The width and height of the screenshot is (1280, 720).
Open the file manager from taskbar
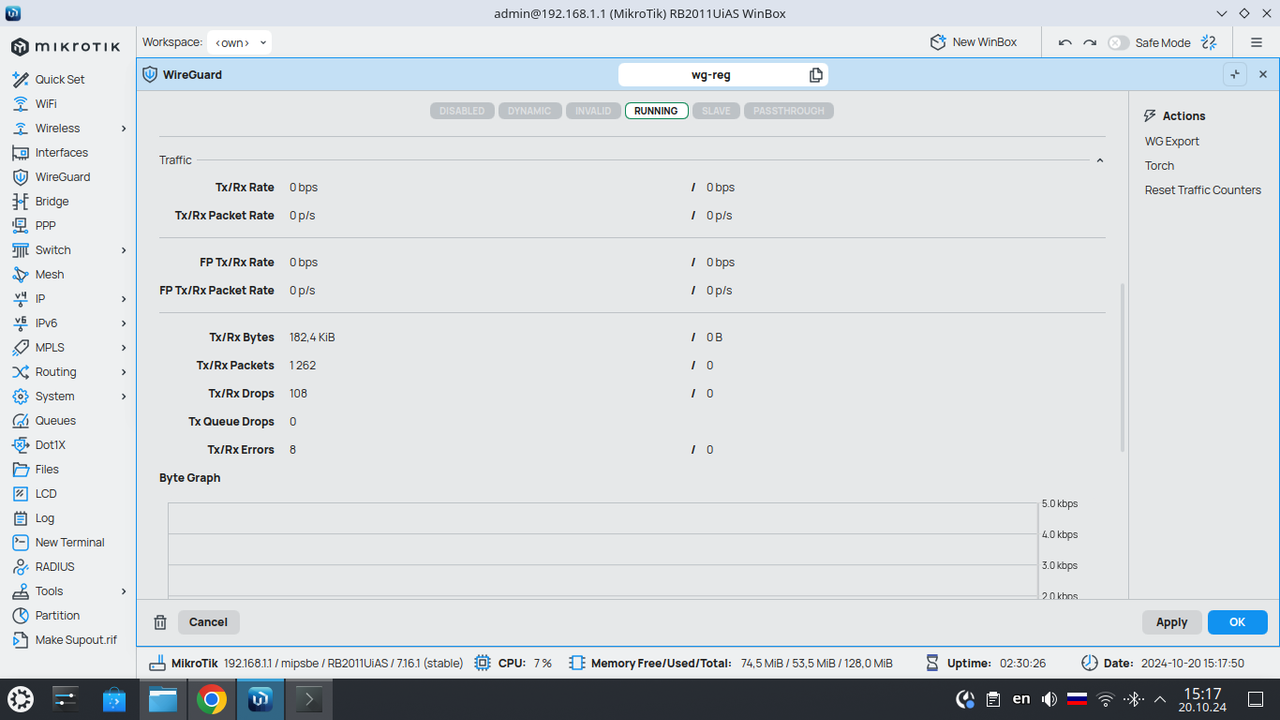163,699
